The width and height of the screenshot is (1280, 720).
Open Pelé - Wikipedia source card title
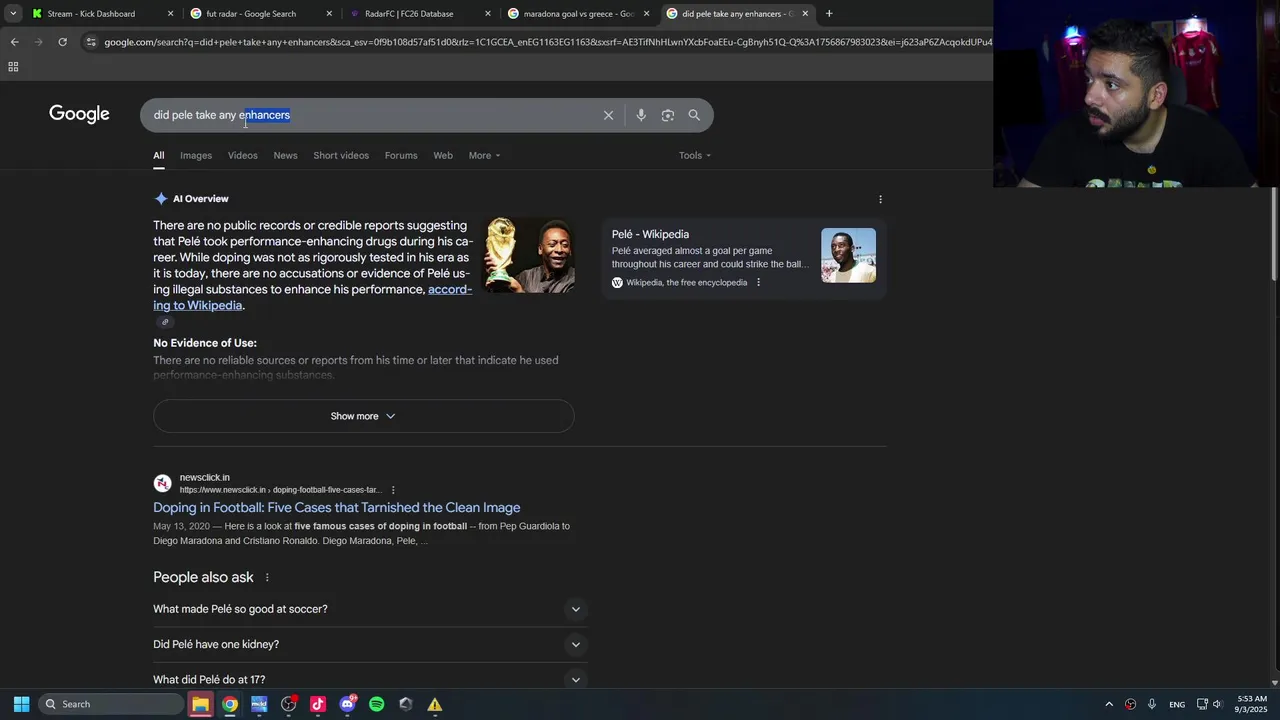click(650, 234)
